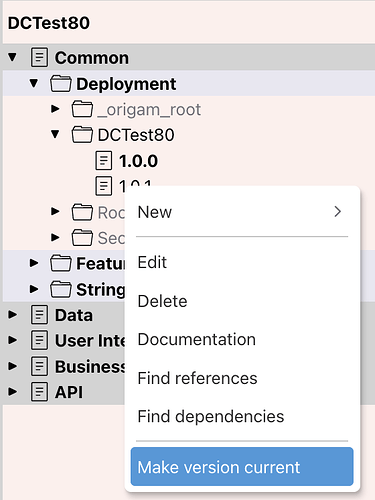Click the _origam_root folder icon
This screenshot has height=500, width=375.
(x=82, y=109)
